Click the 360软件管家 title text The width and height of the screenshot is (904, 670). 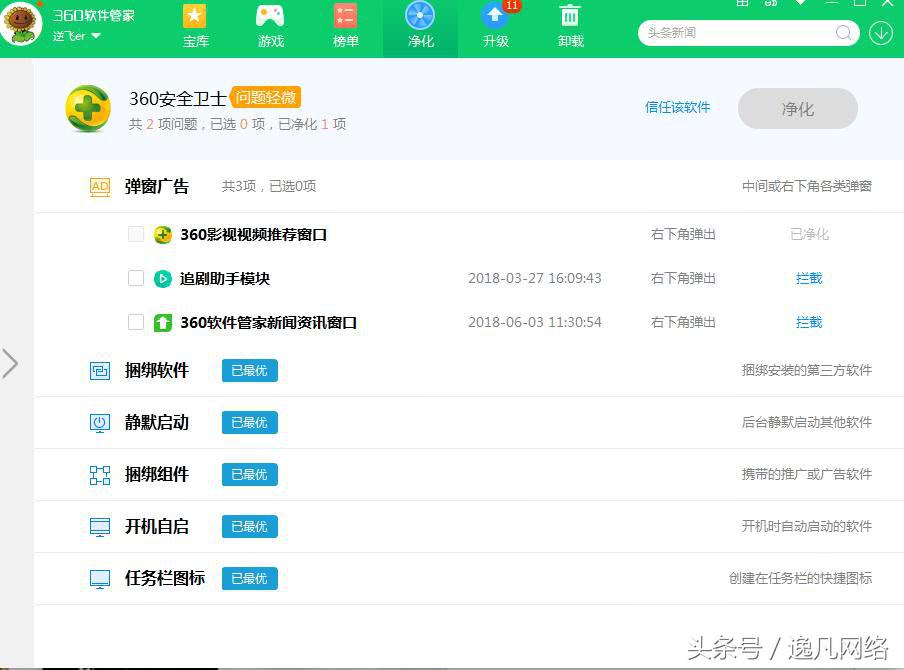tap(94, 16)
